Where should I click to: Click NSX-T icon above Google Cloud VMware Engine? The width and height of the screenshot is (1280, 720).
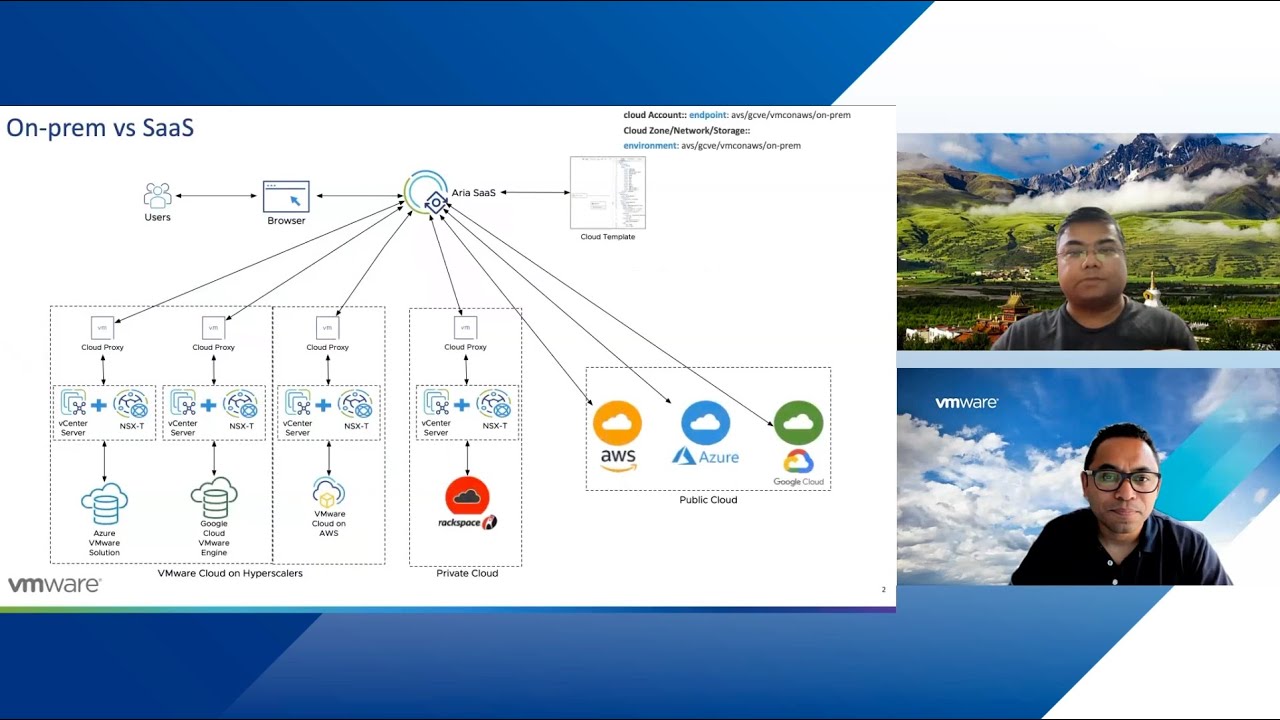[241, 404]
